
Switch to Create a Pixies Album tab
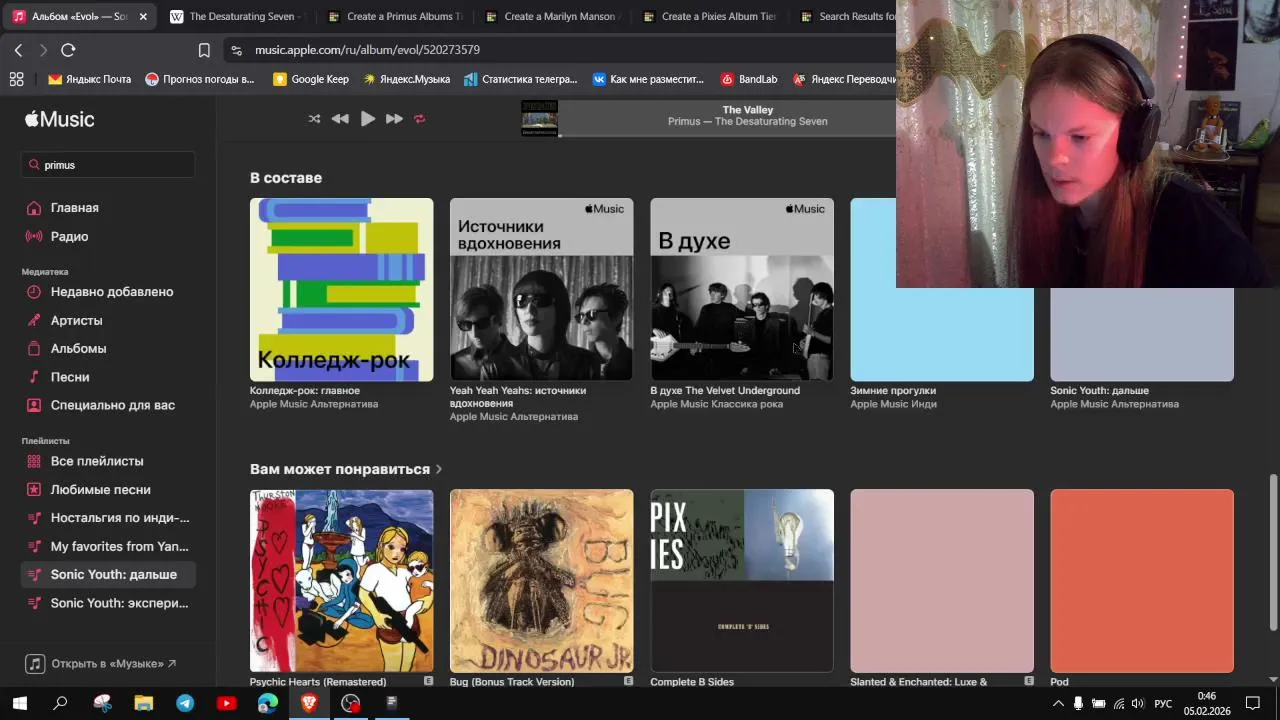(x=710, y=16)
